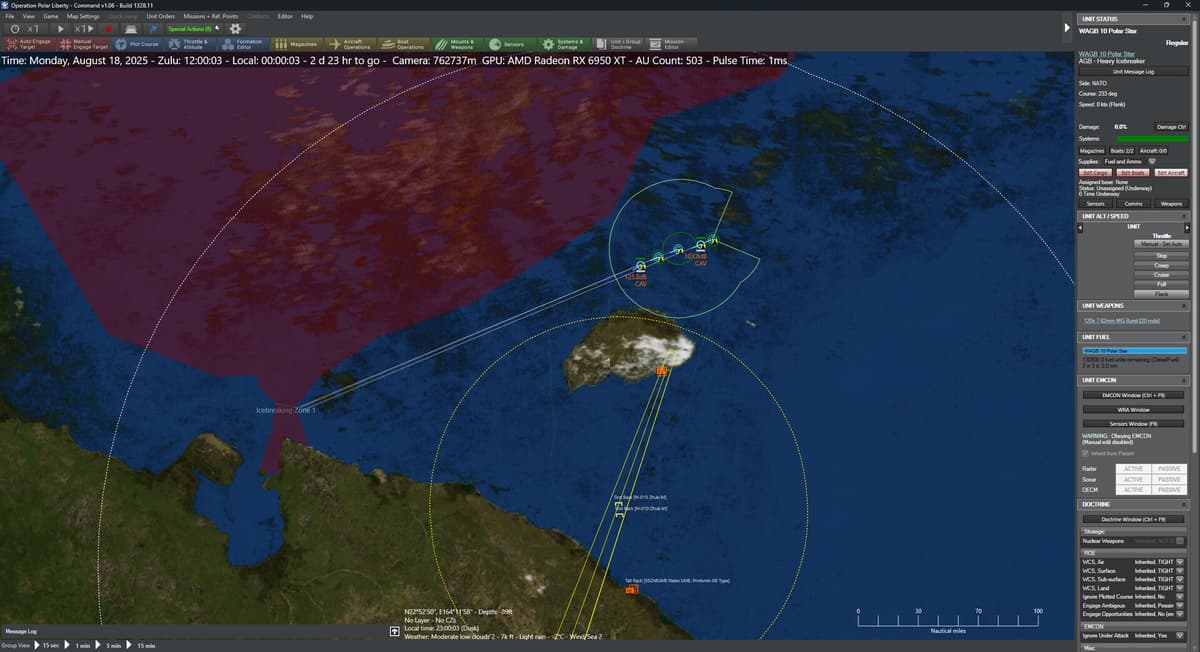Collapse the UNIT STATUS panel
The image size is (1200, 652).
1185,19
